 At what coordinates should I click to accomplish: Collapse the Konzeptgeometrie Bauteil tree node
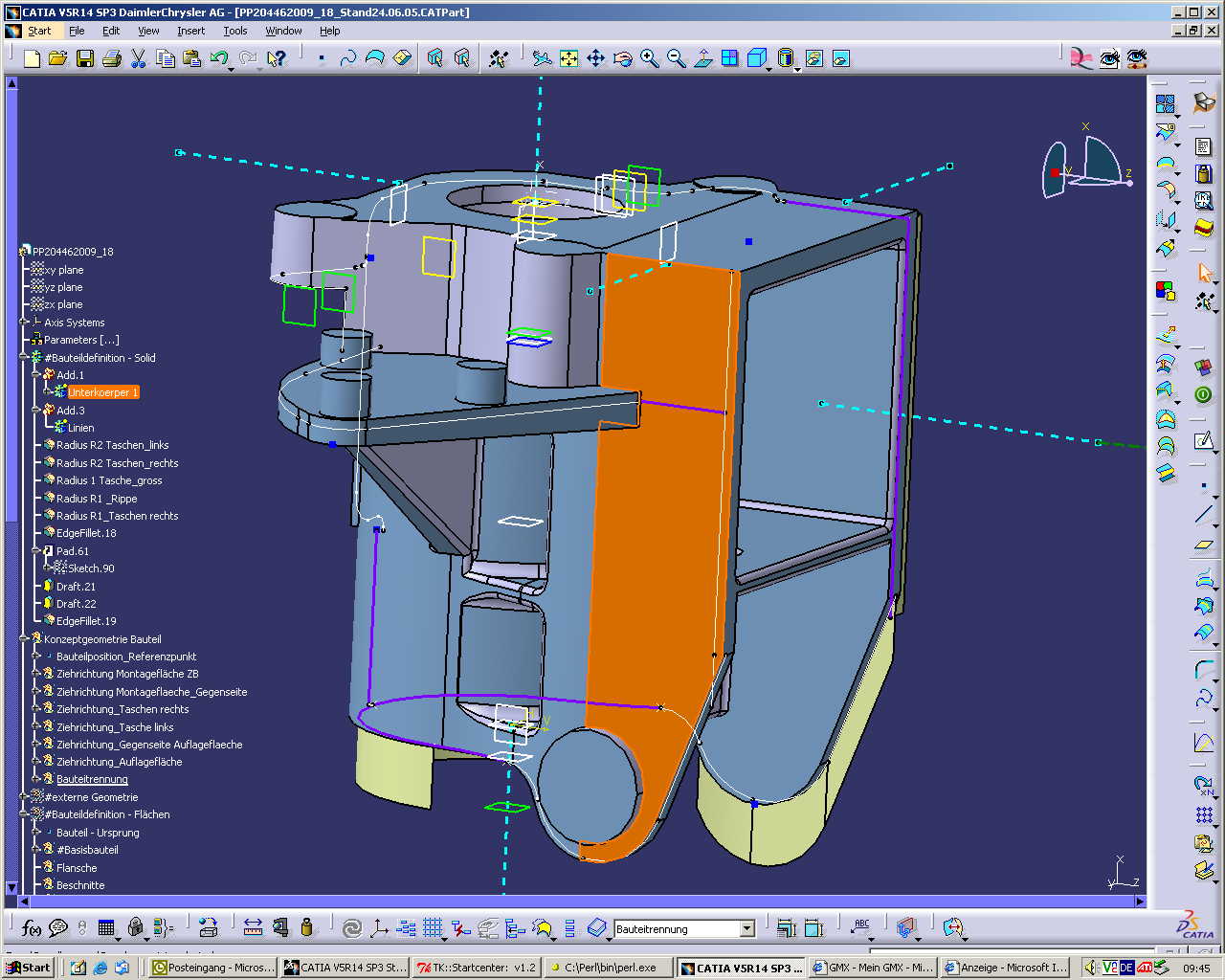point(23,638)
